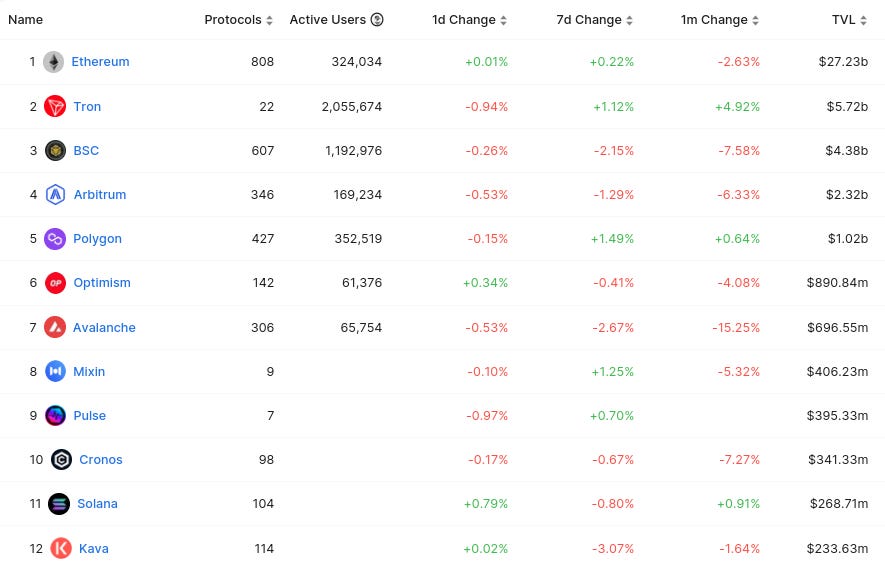Select Ethereum TVL value $27.23b
Image resolution: width=885 pixels, height=570 pixels.
coord(843,62)
